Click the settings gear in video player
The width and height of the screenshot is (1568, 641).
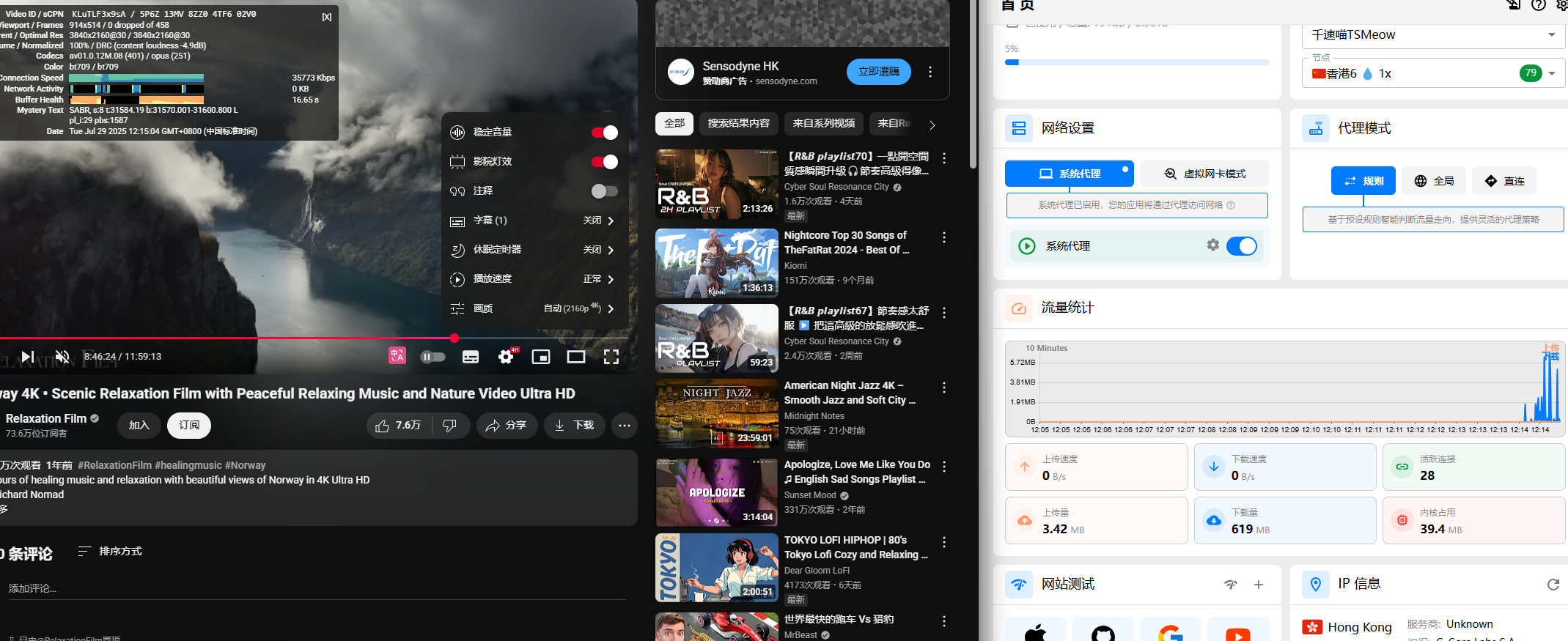tap(506, 356)
